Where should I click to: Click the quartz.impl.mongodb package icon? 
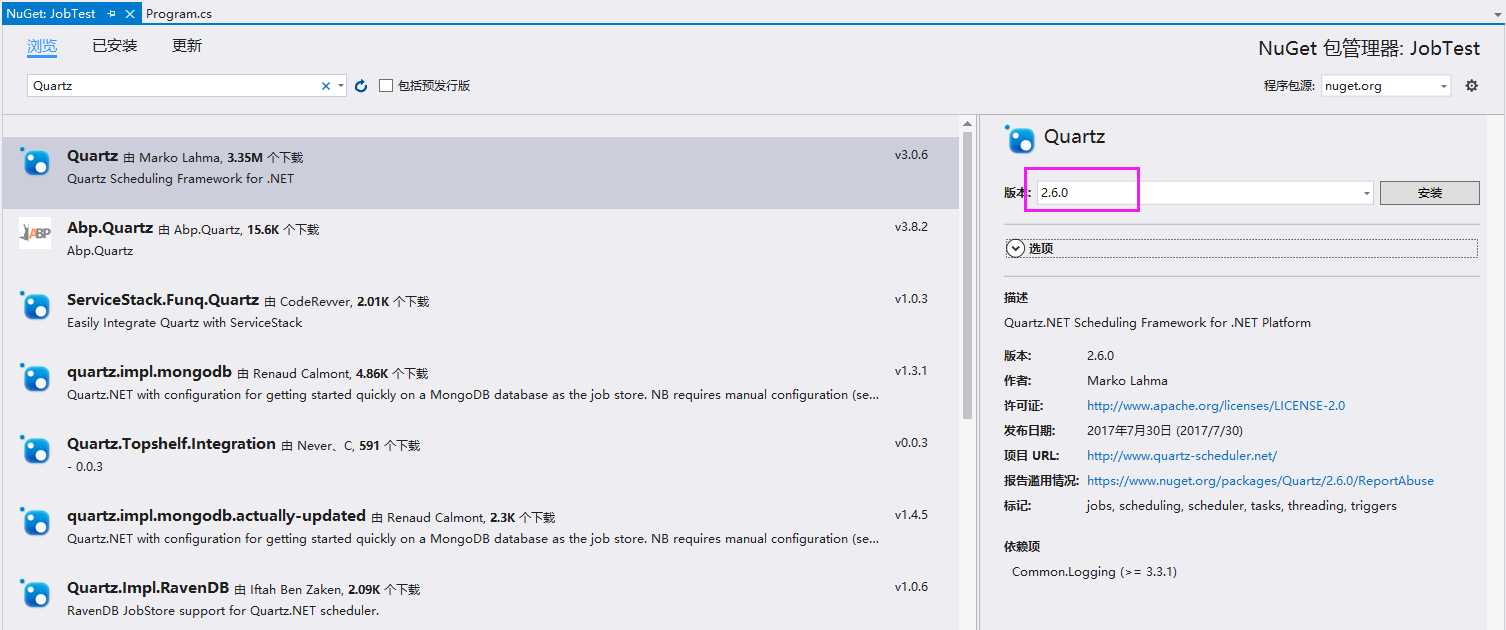pyautogui.click(x=35, y=378)
